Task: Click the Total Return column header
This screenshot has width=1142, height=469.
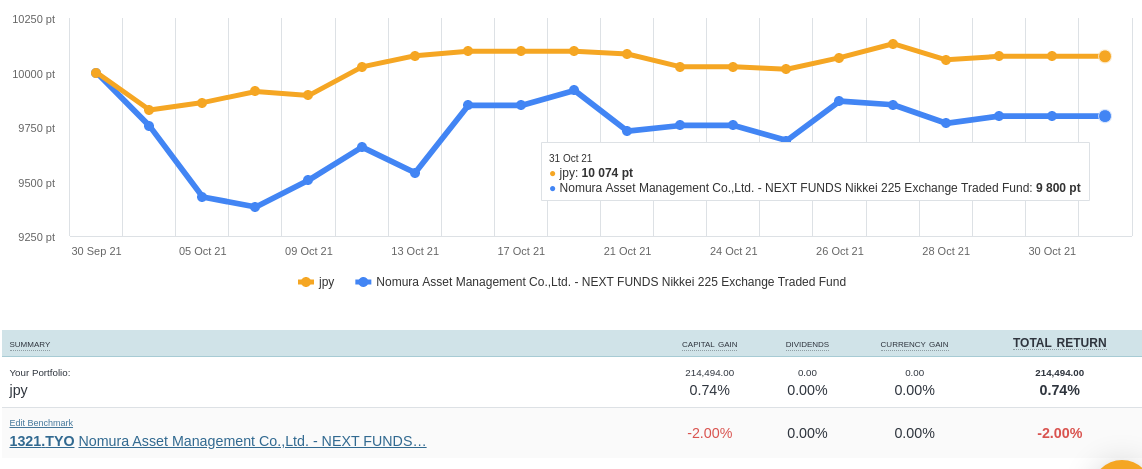Action: [x=1059, y=343]
